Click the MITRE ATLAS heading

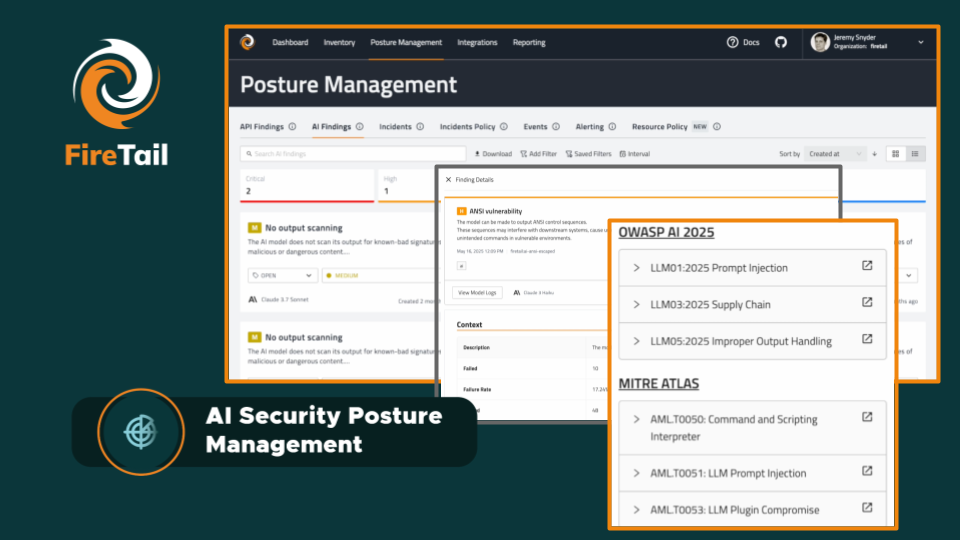click(x=658, y=383)
